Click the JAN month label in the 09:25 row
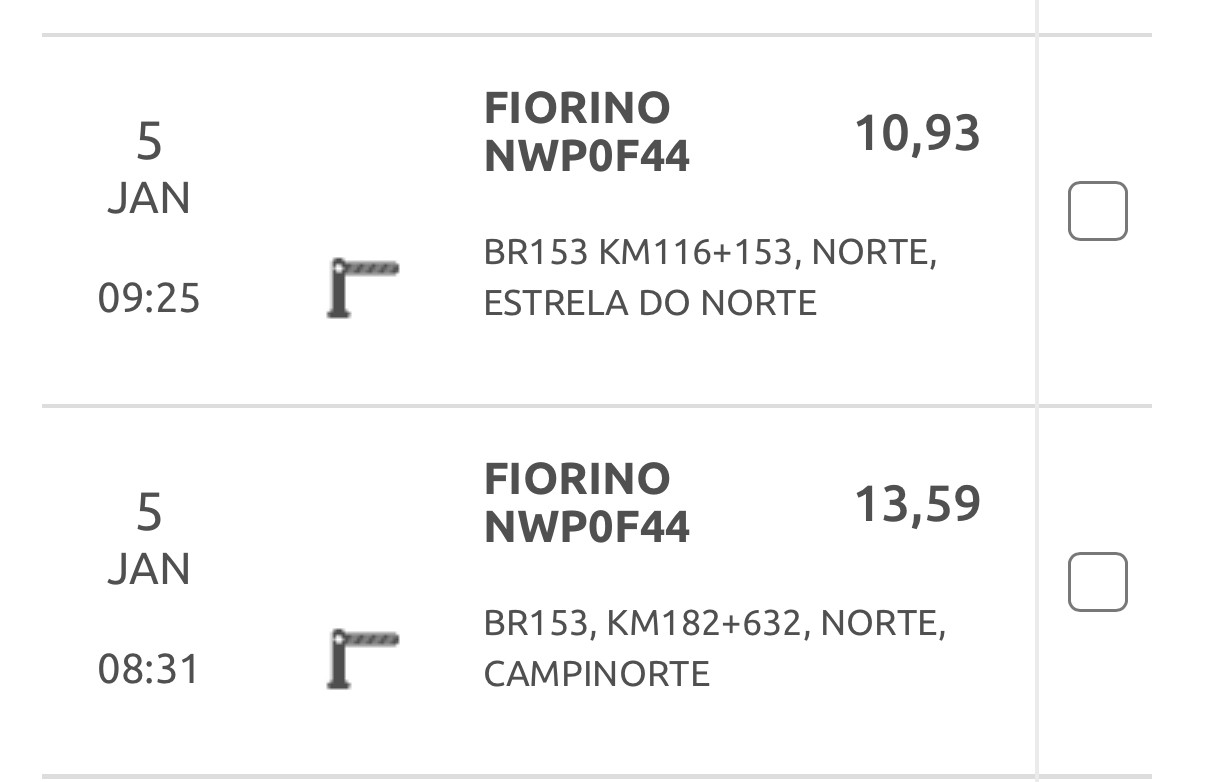The width and height of the screenshot is (1206, 782). pos(149,199)
